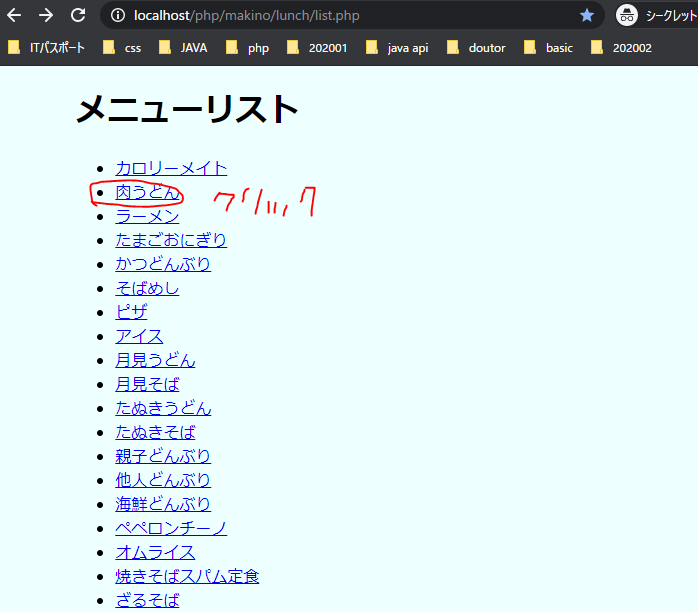Open the ざるそば link
Screen dimensions: 698x612
click(147, 601)
